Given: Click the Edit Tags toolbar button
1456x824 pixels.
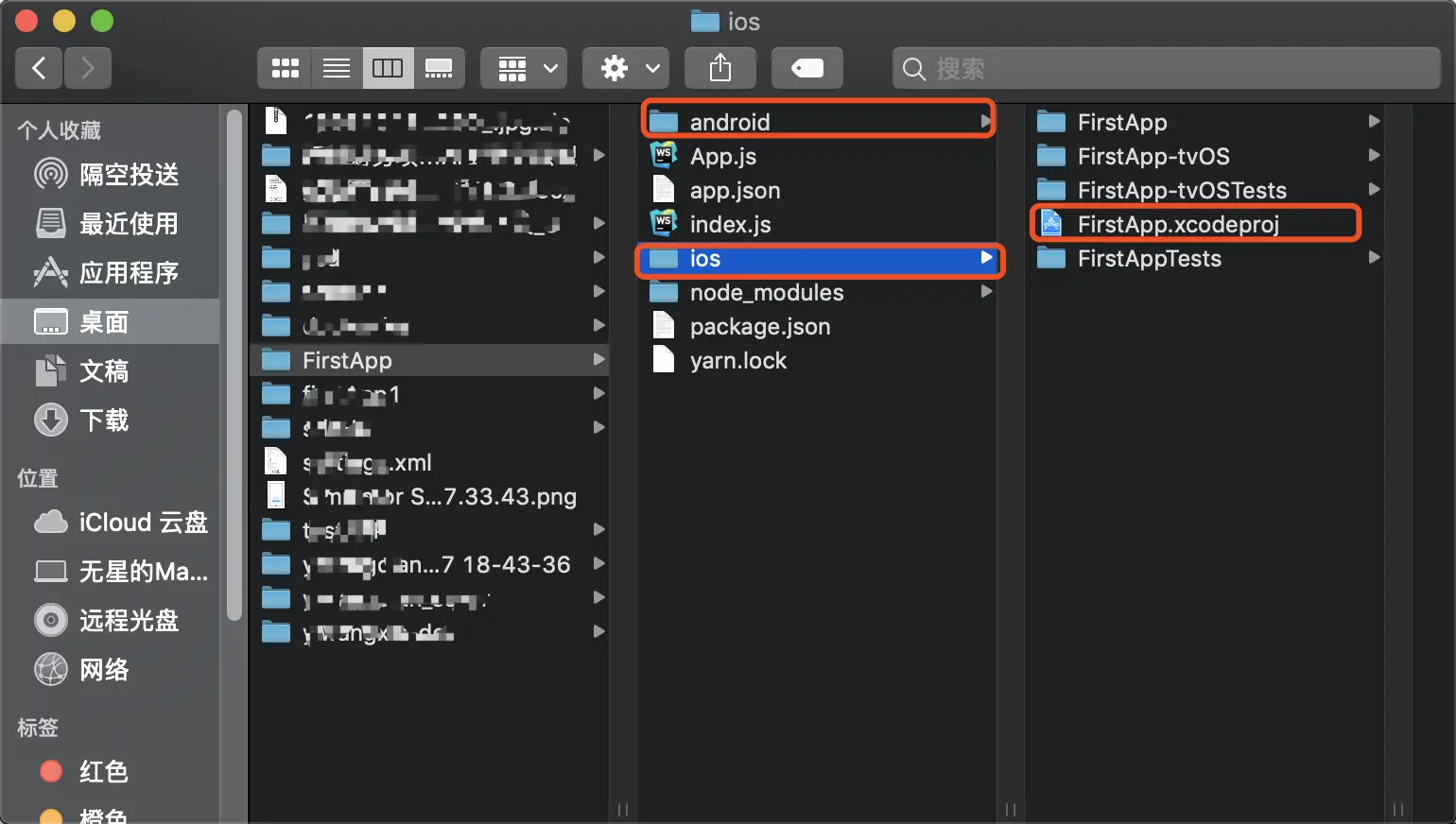Looking at the screenshot, I should (807, 68).
